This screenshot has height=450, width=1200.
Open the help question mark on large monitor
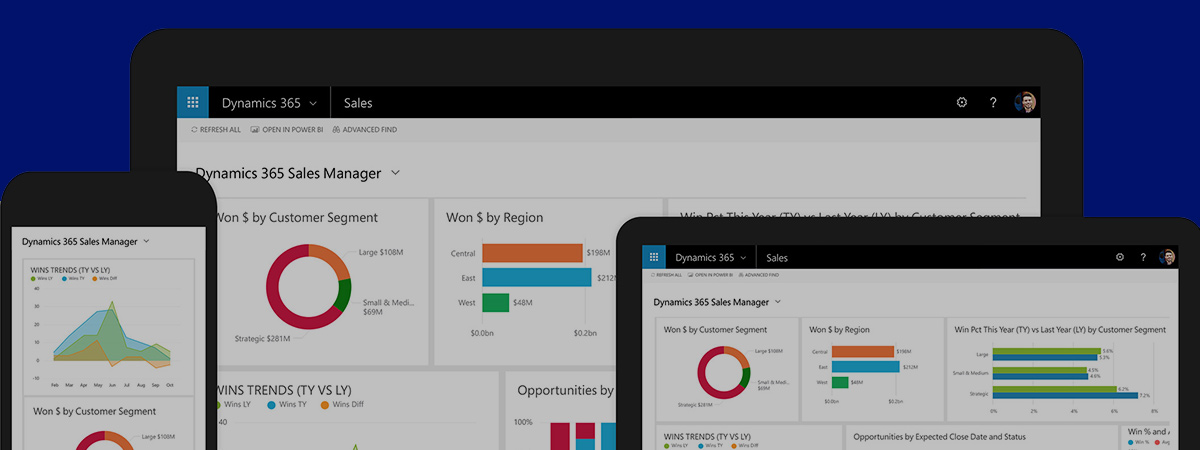(x=993, y=103)
